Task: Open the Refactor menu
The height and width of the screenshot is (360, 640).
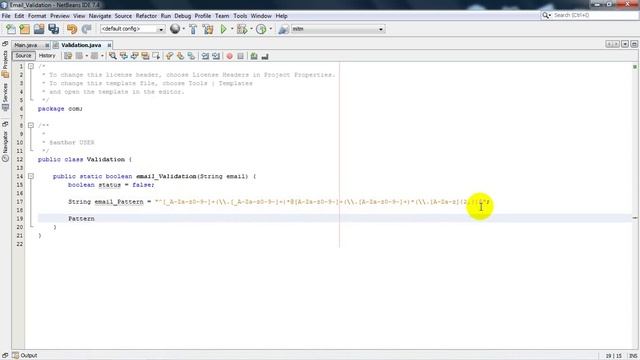Action: point(146,16)
